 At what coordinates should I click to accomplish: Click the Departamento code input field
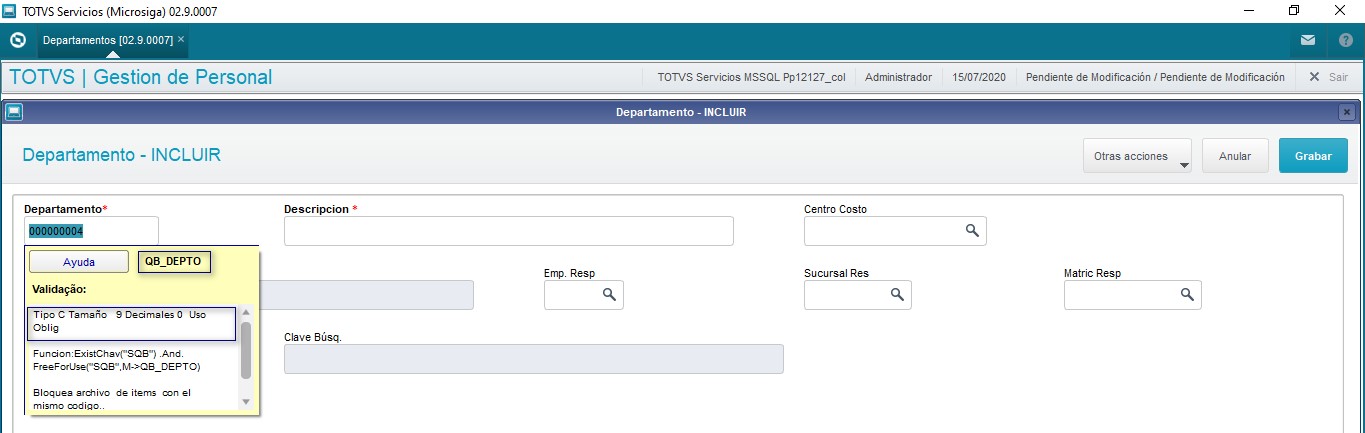[x=91, y=231]
